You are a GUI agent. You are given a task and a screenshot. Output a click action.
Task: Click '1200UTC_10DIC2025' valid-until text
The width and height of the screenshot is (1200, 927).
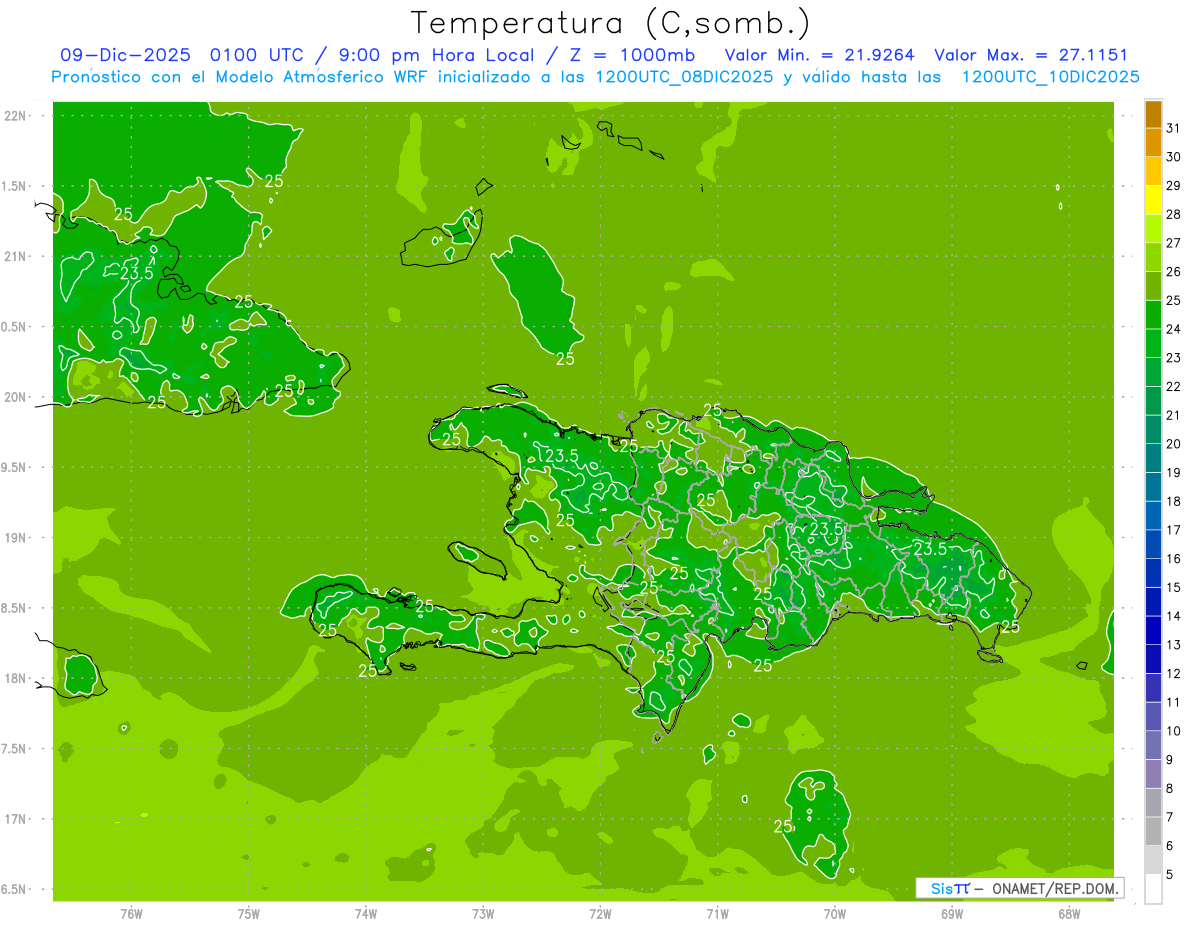[x=1050, y=77]
